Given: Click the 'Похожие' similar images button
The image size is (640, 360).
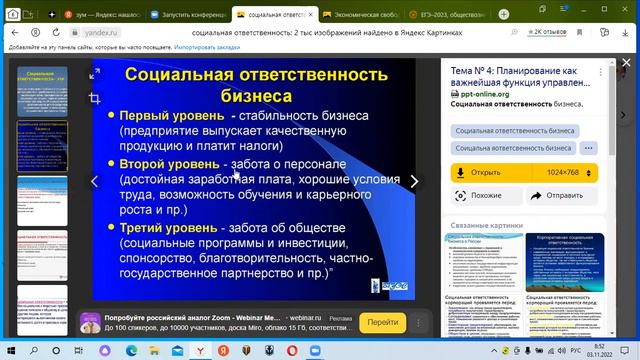Looking at the screenshot, I should (x=486, y=196).
